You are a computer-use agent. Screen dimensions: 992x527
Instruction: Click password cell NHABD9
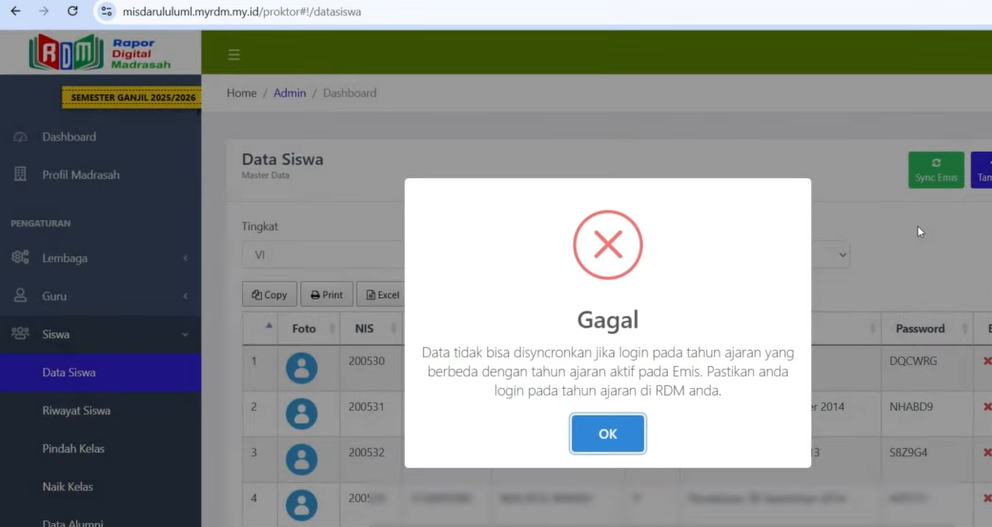pyautogui.click(x=911, y=407)
